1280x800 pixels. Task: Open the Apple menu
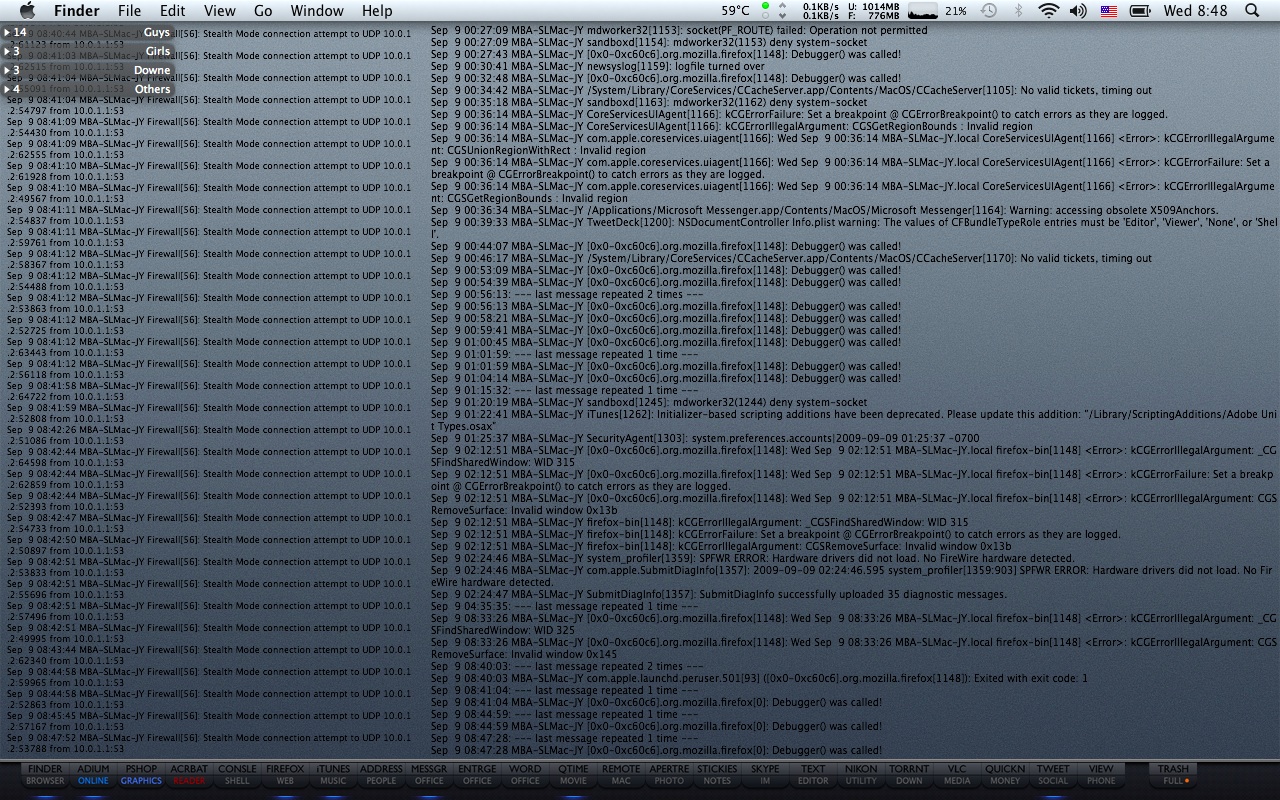point(27,11)
